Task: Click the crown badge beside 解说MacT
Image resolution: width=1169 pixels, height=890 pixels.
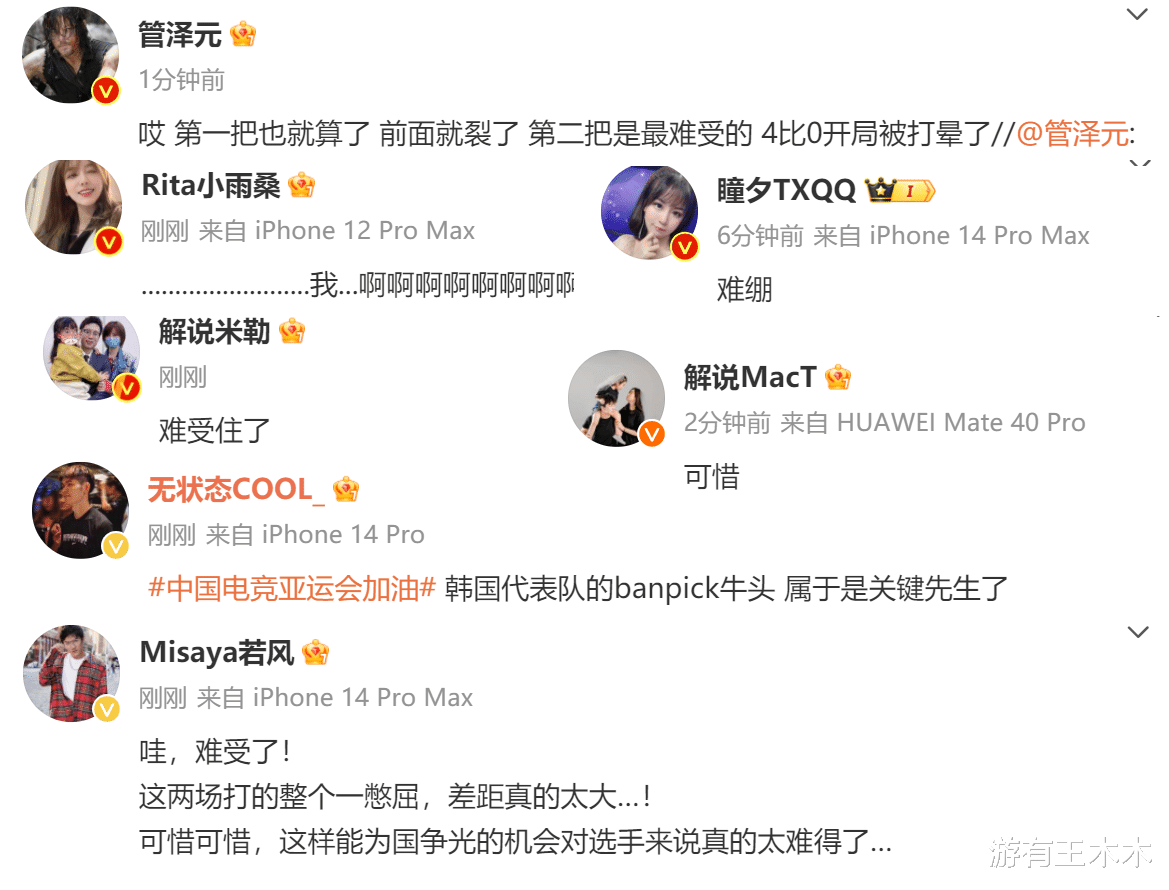Action: tap(838, 377)
